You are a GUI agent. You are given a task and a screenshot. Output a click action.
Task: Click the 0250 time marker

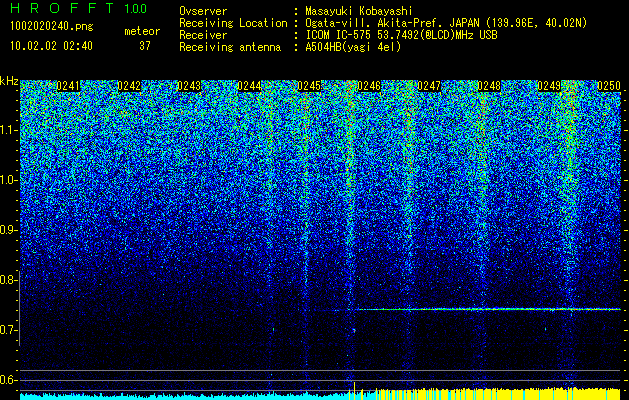[x=609, y=86]
